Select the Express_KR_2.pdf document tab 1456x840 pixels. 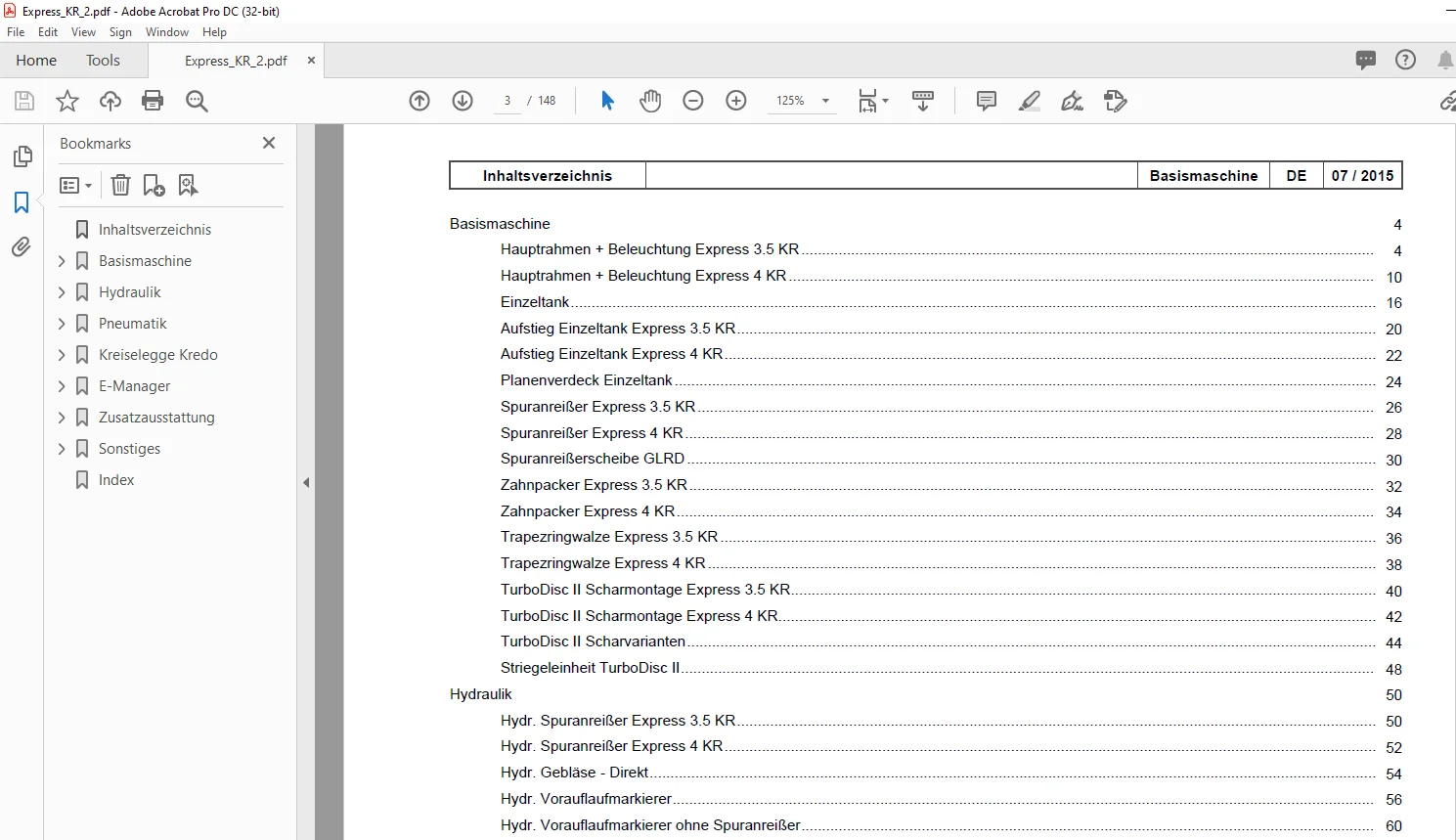tap(236, 61)
